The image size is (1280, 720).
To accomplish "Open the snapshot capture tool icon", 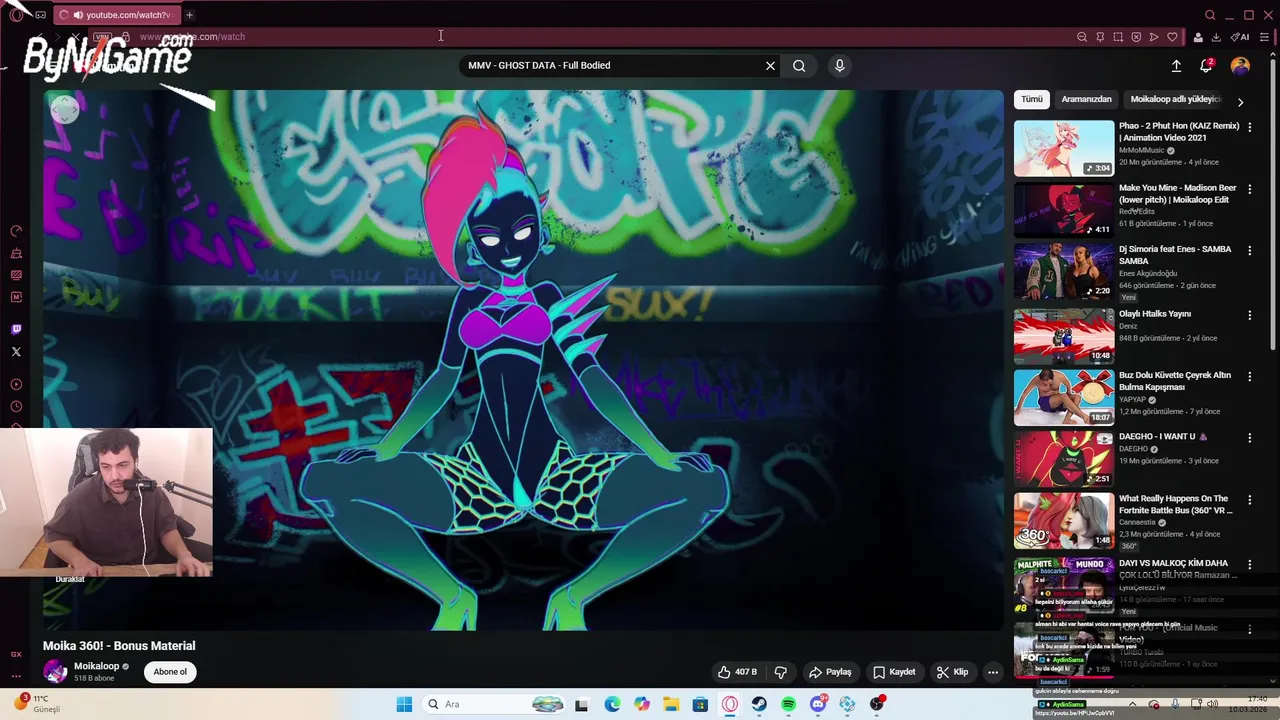I will point(1118,37).
